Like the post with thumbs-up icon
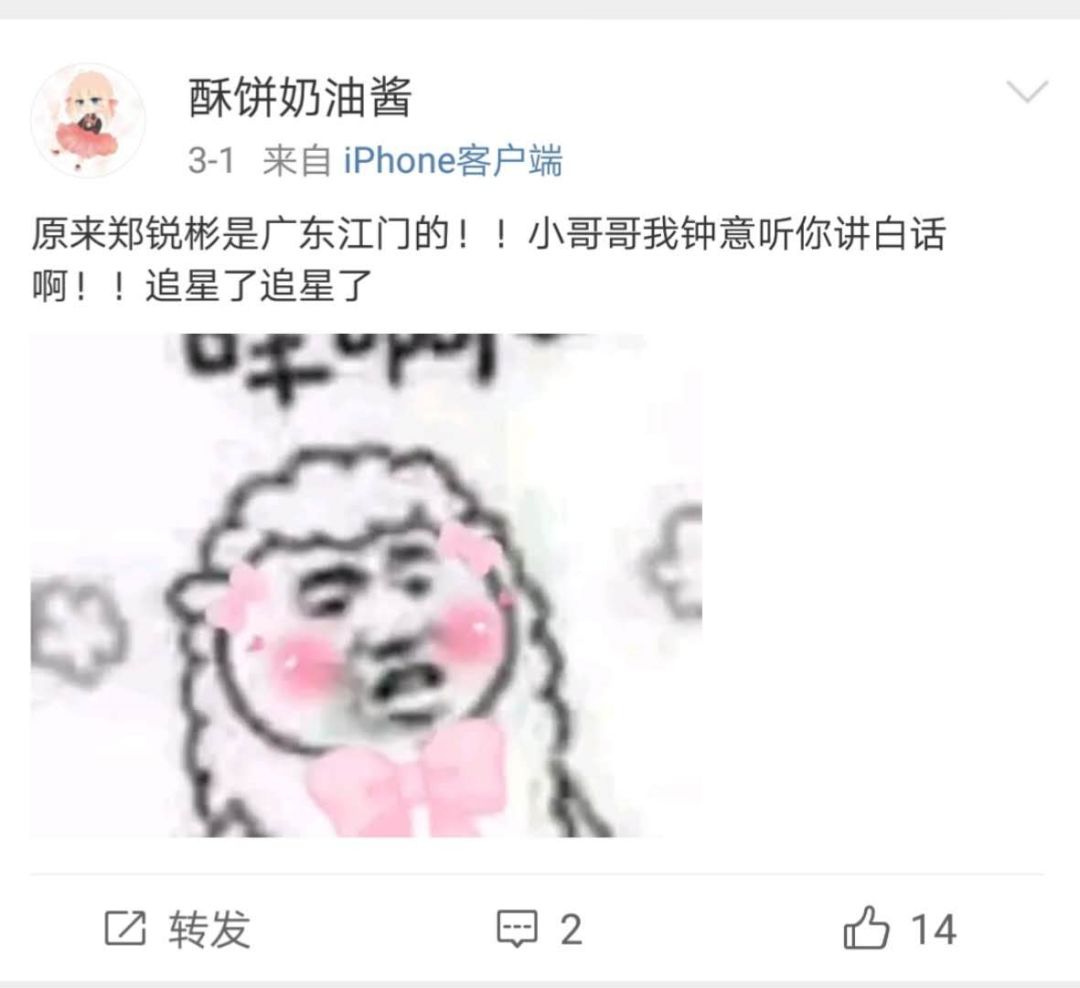 866,927
